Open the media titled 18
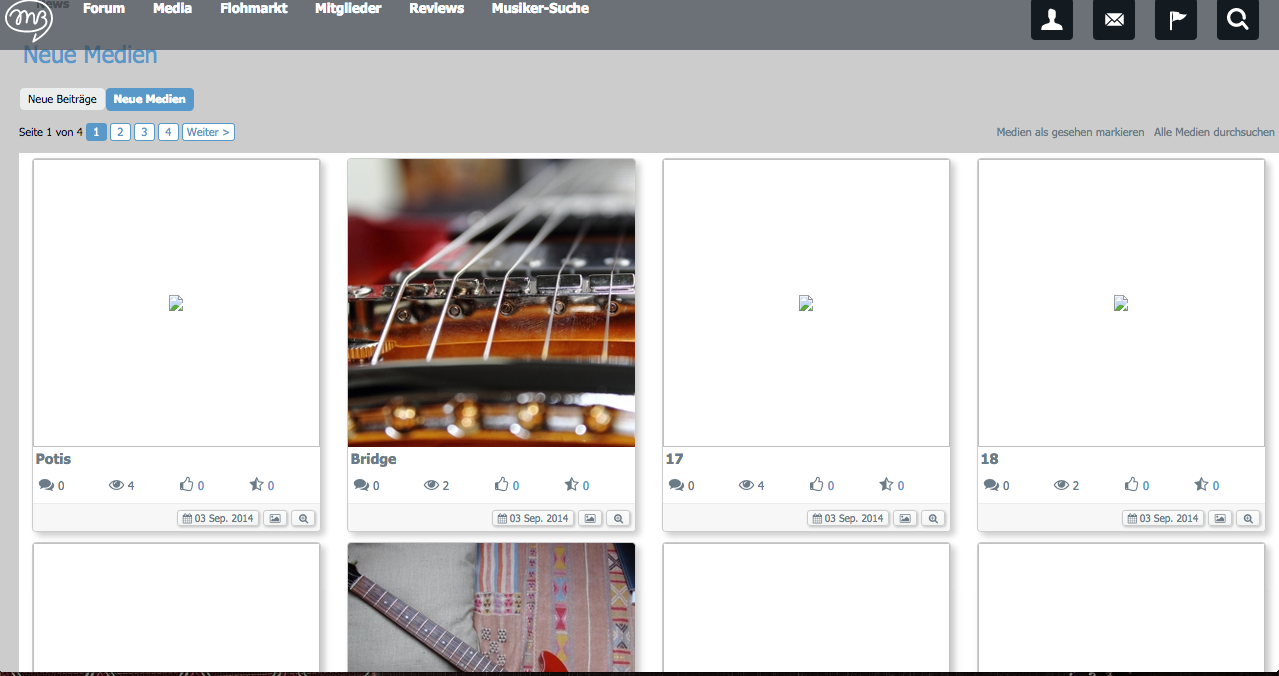This screenshot has height=676, width=1279. point(989,459)
